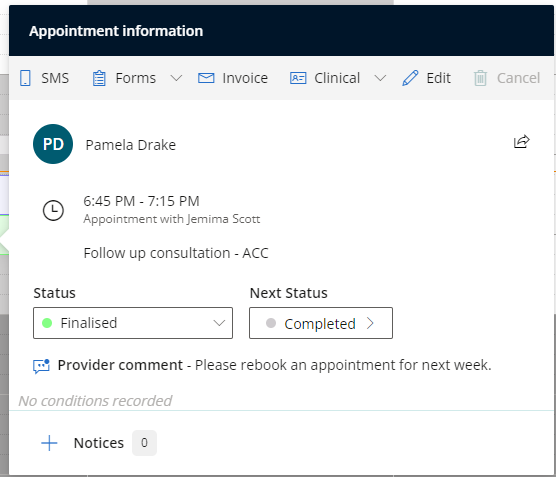The width and height of the screenshot is (556, 477).
Task: Open the Pamela Drake patient name
Action: click(130, 145)
